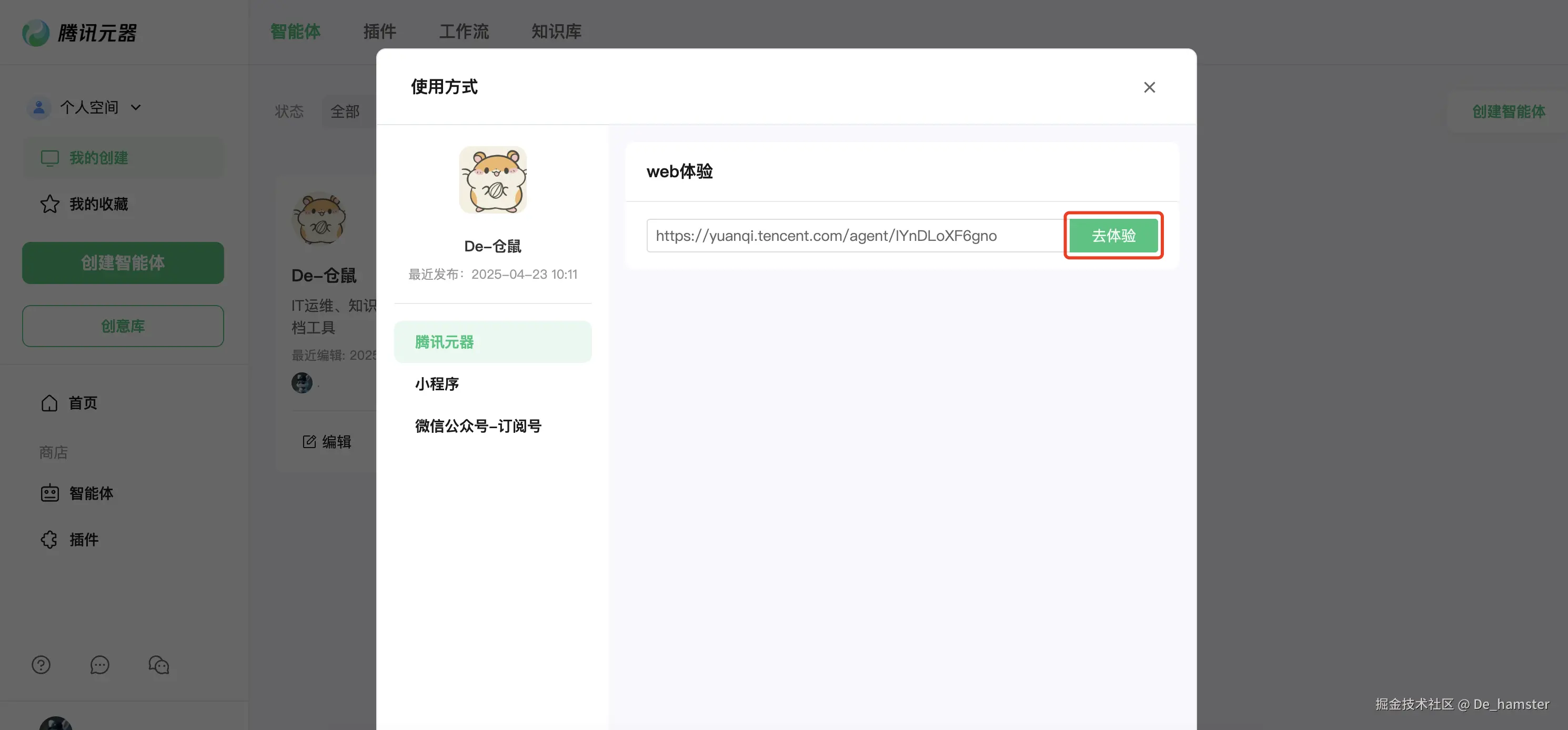
Task: Click the 编辑 pencil icon on card
Action: click(309, 442)
